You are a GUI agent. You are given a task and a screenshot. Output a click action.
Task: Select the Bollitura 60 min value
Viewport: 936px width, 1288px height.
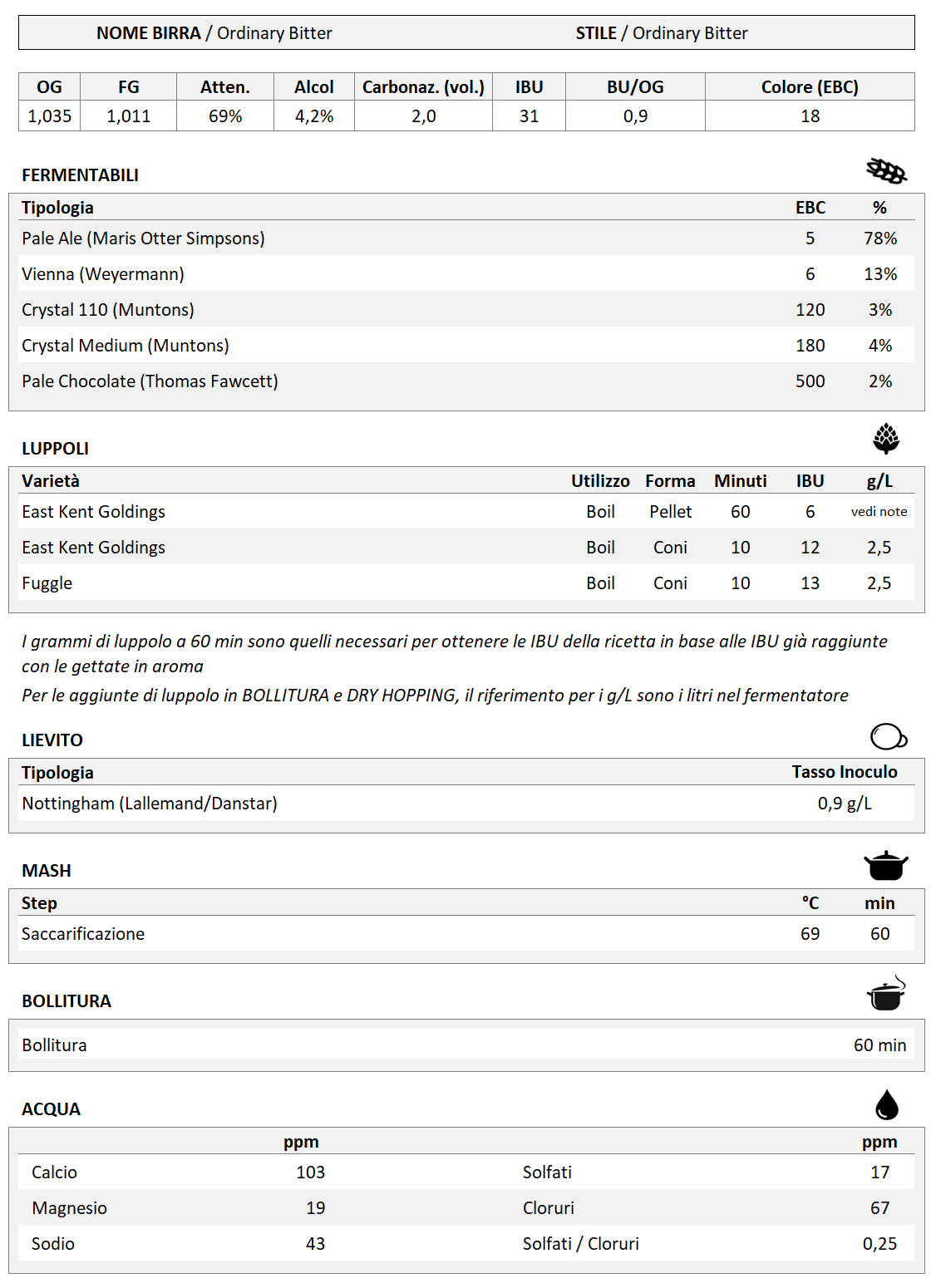tap(879, 1045)
